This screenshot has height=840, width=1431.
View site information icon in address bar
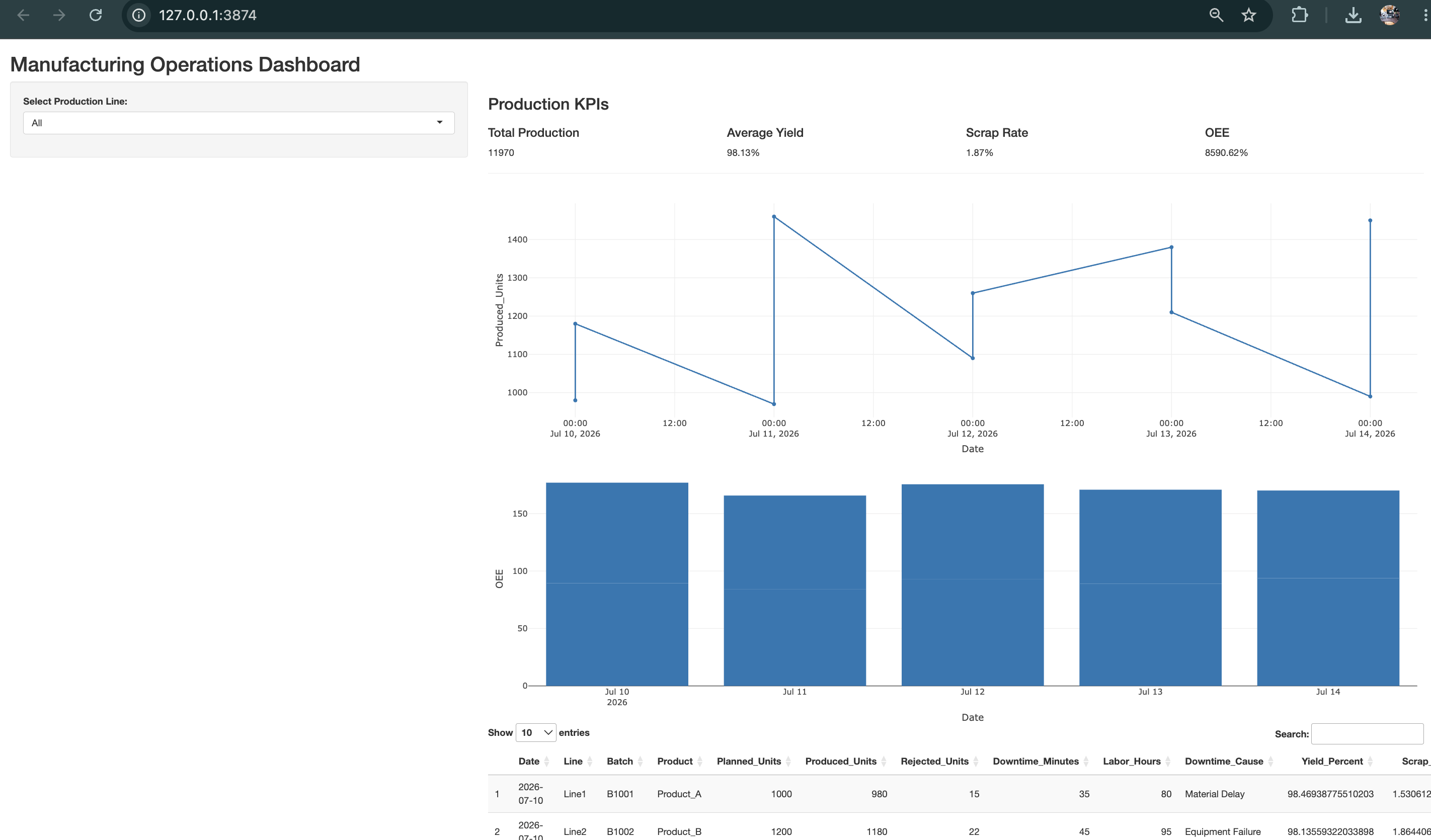pyautogui.click(x=138, y=15)
